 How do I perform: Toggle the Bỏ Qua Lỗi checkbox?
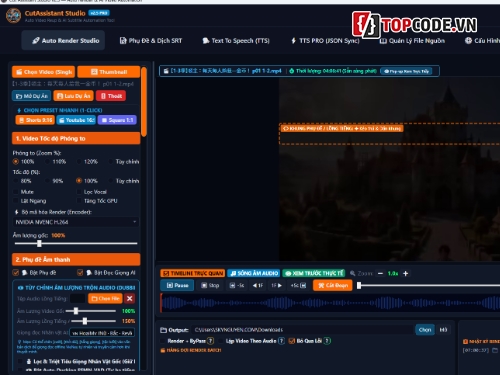292,341
